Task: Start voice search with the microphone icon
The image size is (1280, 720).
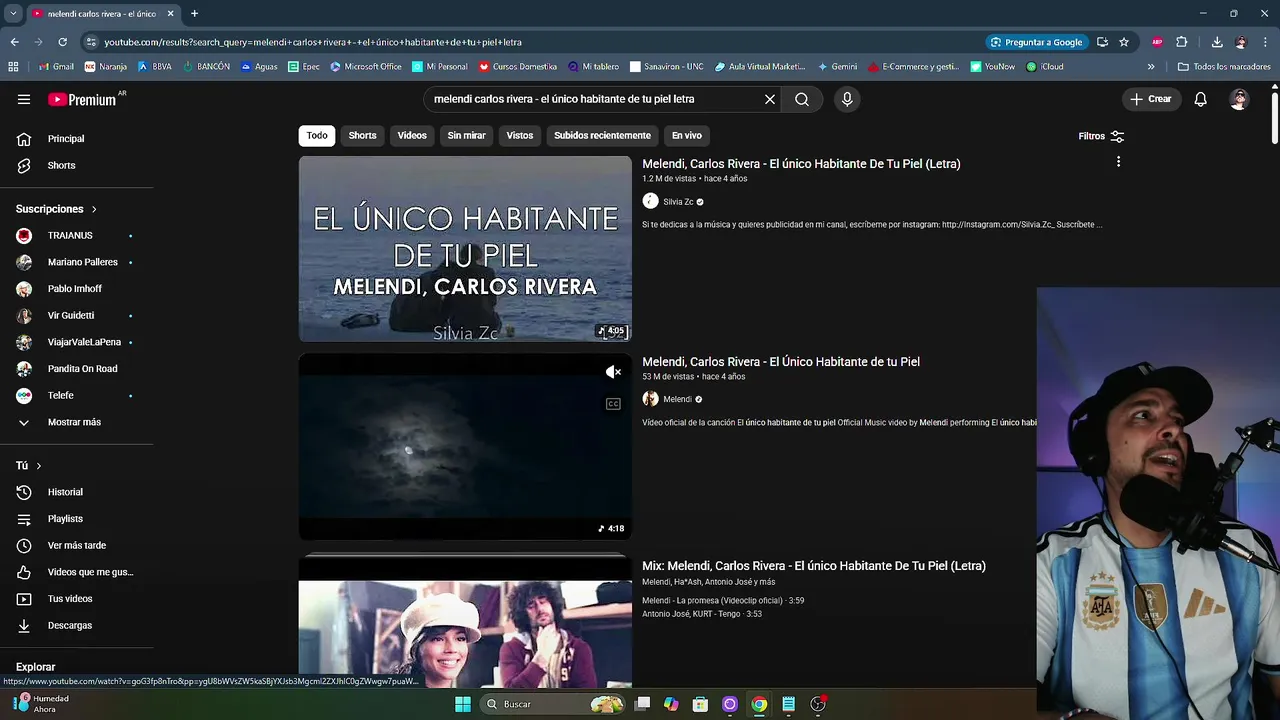Action: click(x=847, y=99)
